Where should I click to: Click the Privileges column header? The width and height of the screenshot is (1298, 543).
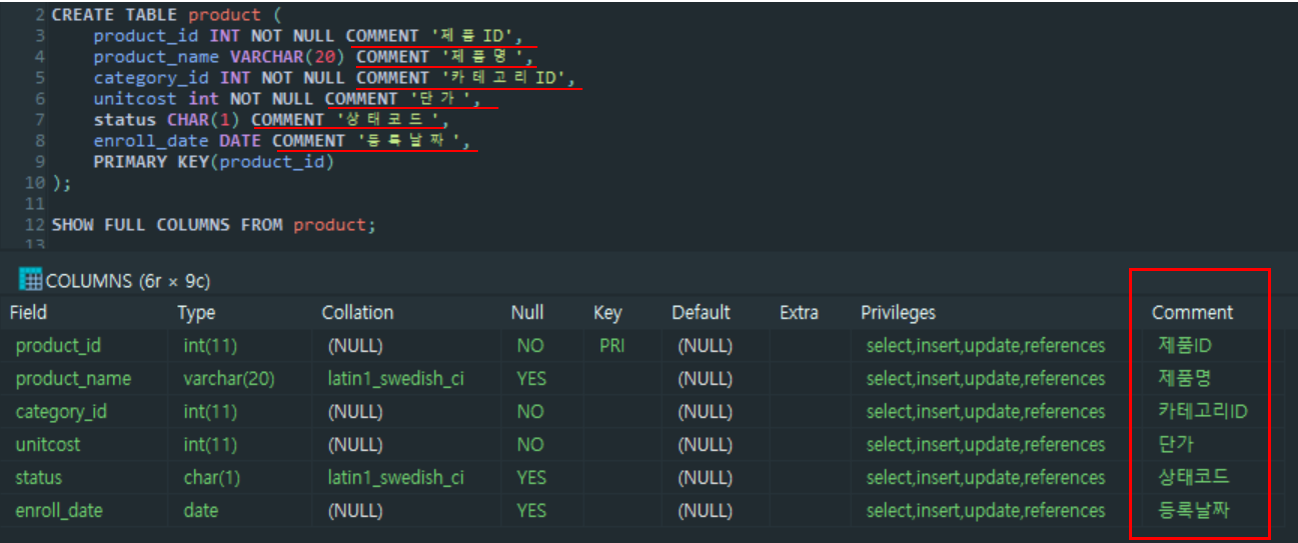pyautogui.click(x=898, y=313)
